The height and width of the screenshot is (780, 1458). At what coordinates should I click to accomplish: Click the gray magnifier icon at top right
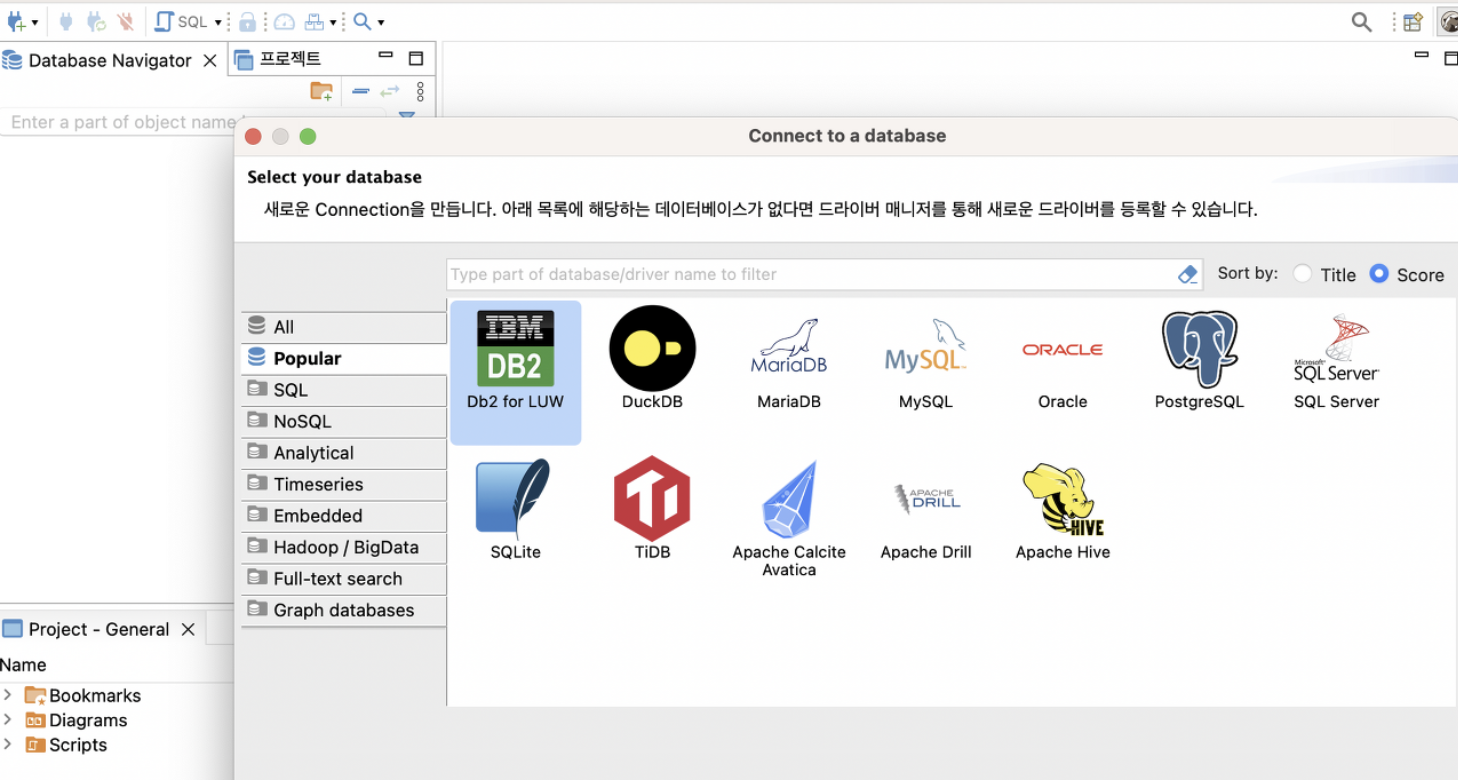tap(1362, 22)
